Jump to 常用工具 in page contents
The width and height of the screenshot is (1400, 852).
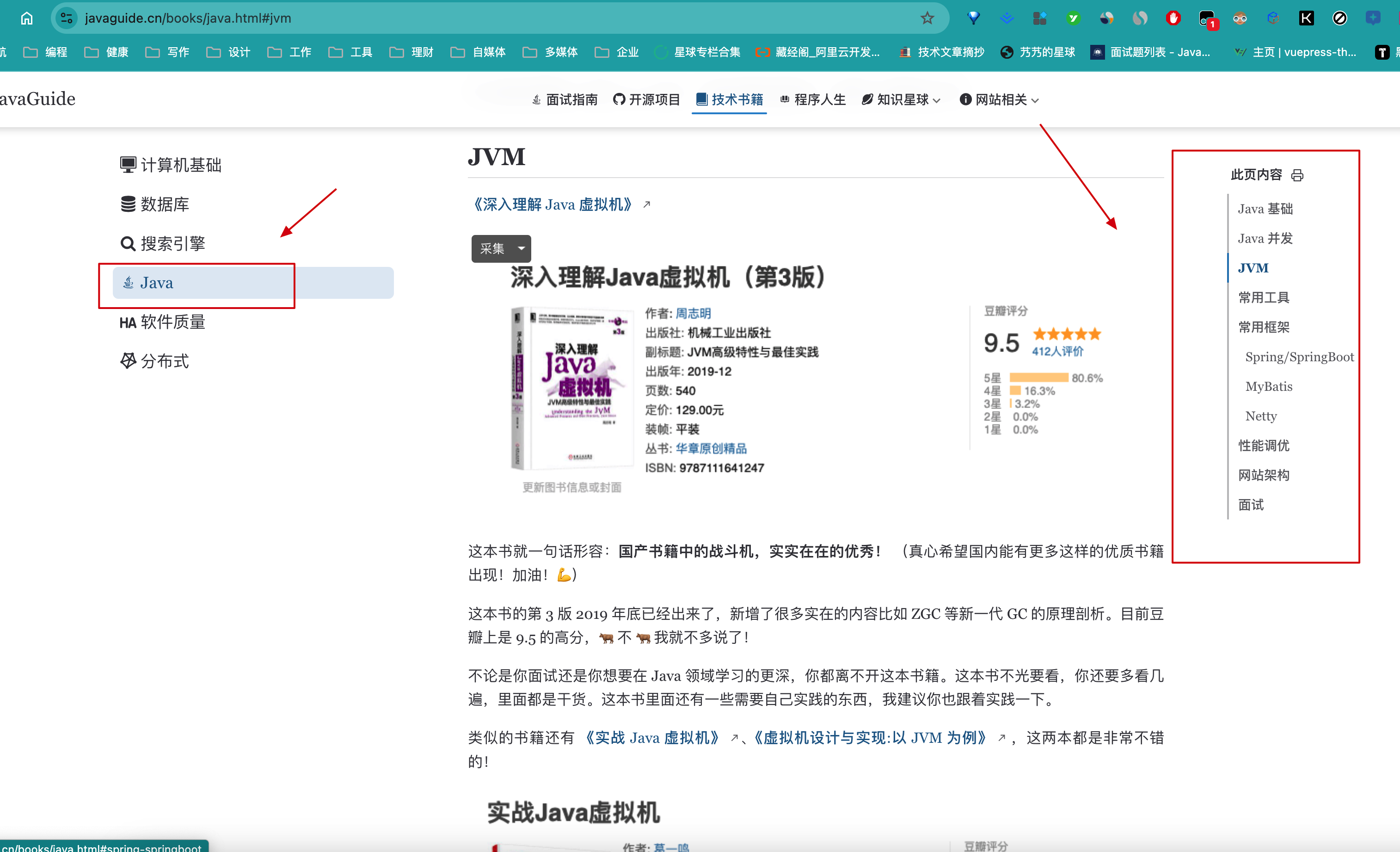tap(1264, 297)
